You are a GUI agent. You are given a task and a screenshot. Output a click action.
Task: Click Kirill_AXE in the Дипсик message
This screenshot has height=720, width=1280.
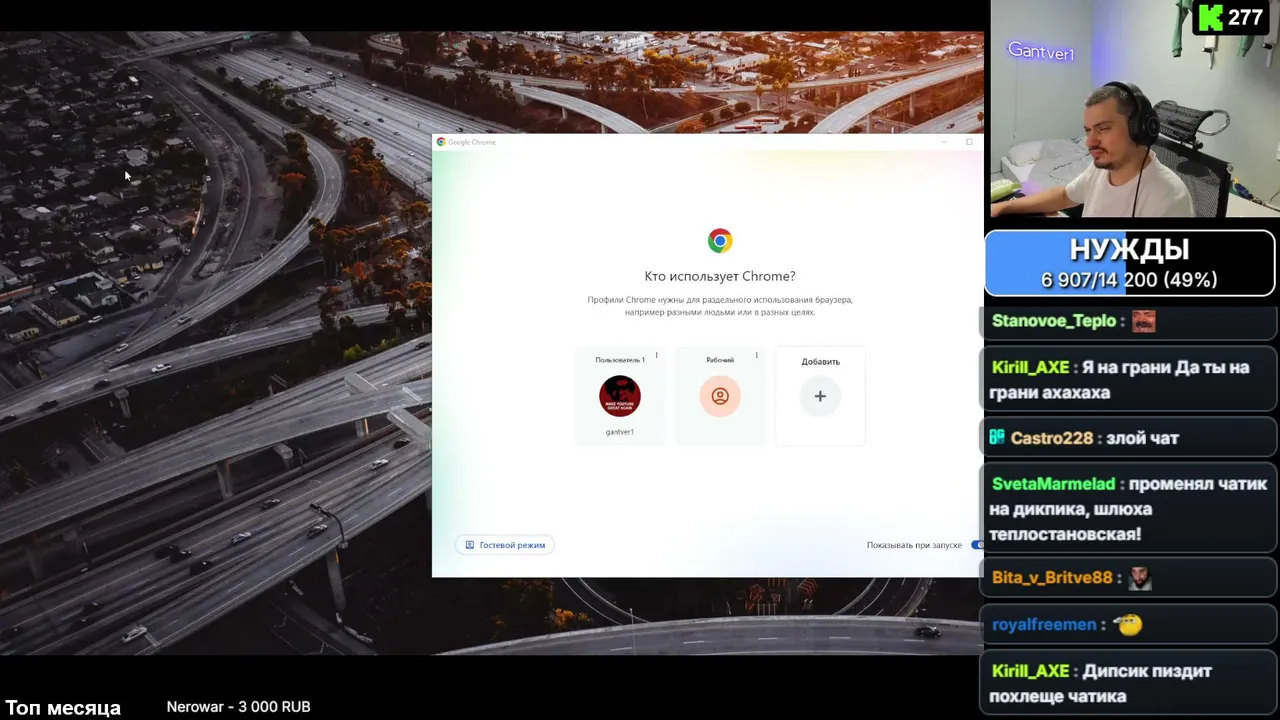coord(1031,671)
